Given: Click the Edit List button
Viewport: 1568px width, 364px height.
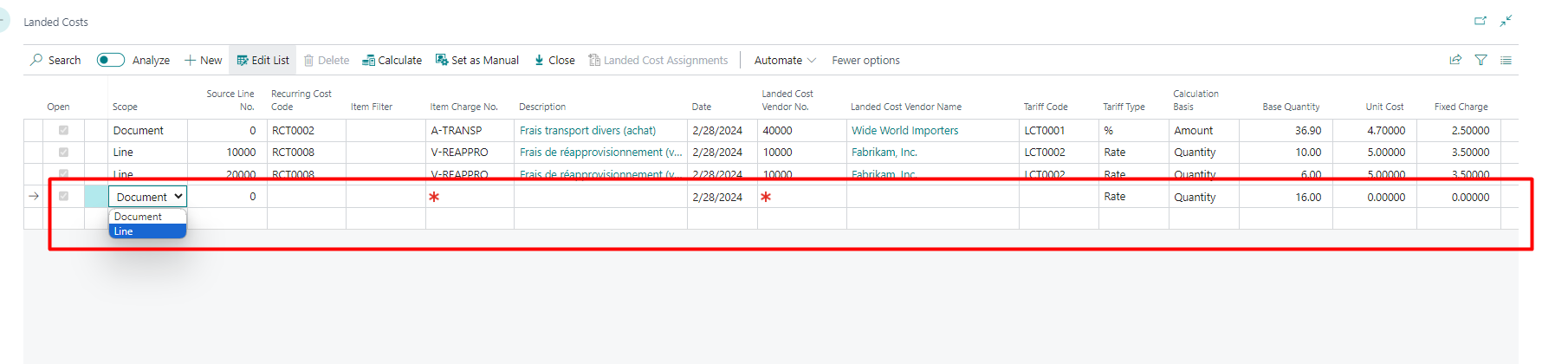Looking at the screenshot, I should point(262,60).
